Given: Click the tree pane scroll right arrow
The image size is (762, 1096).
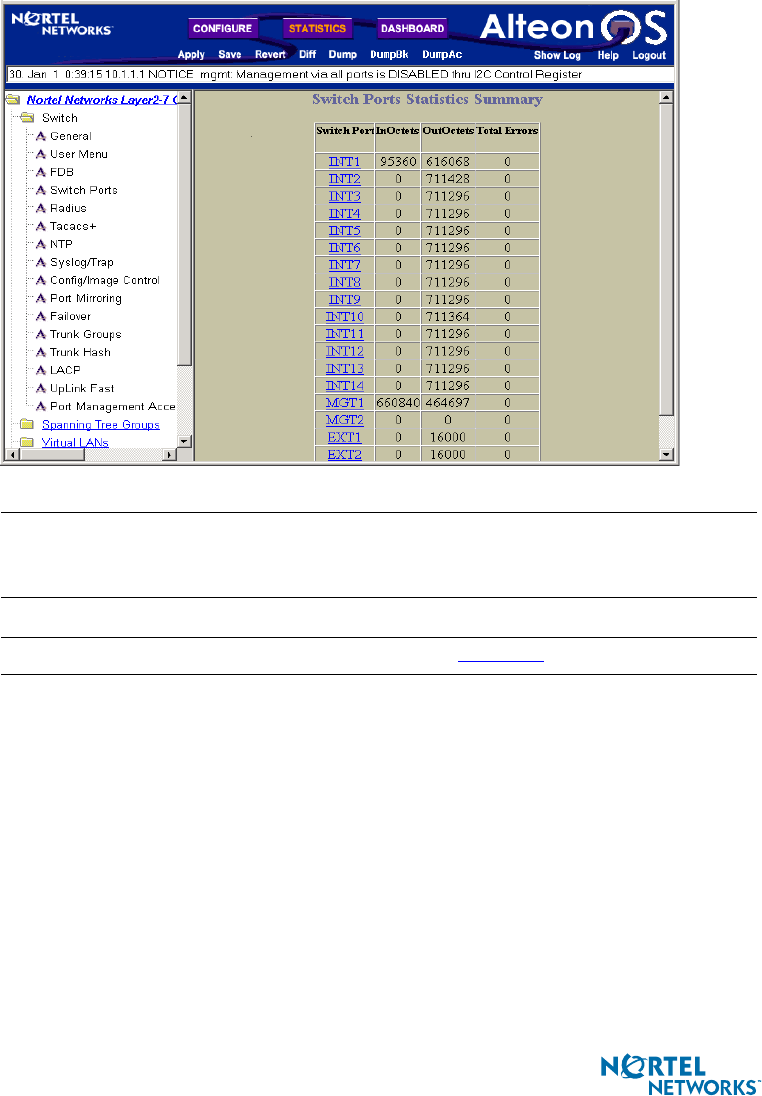Looking at the screenshot, I should tap(170, 455).
